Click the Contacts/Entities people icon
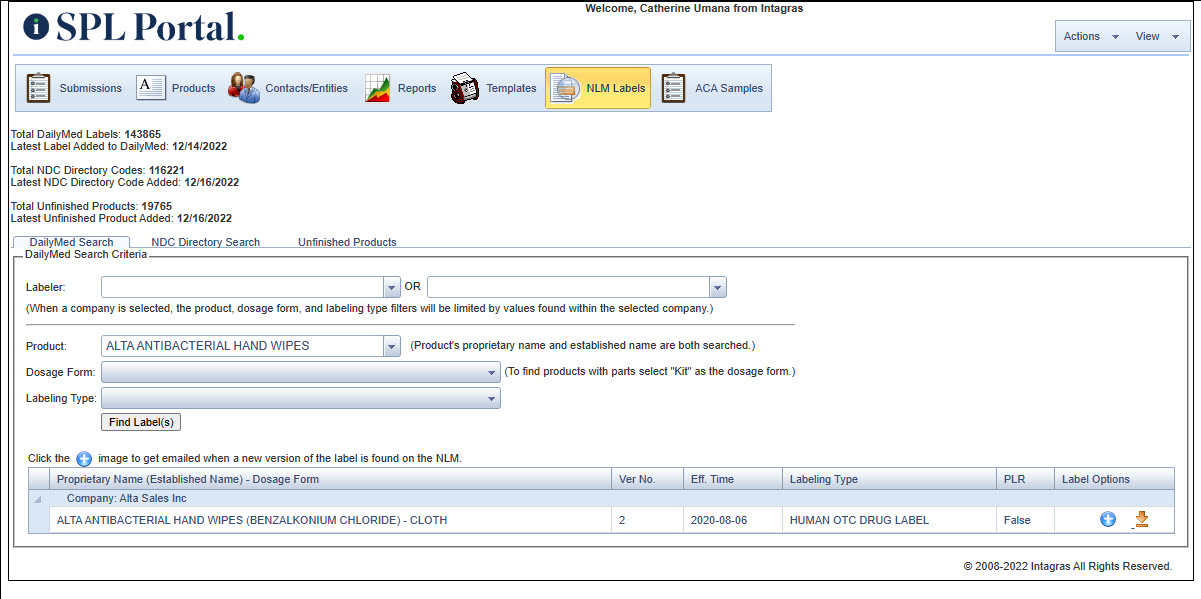Image resolution: width=1201 pixels, height=599 pixels. [x=243, y=88]
